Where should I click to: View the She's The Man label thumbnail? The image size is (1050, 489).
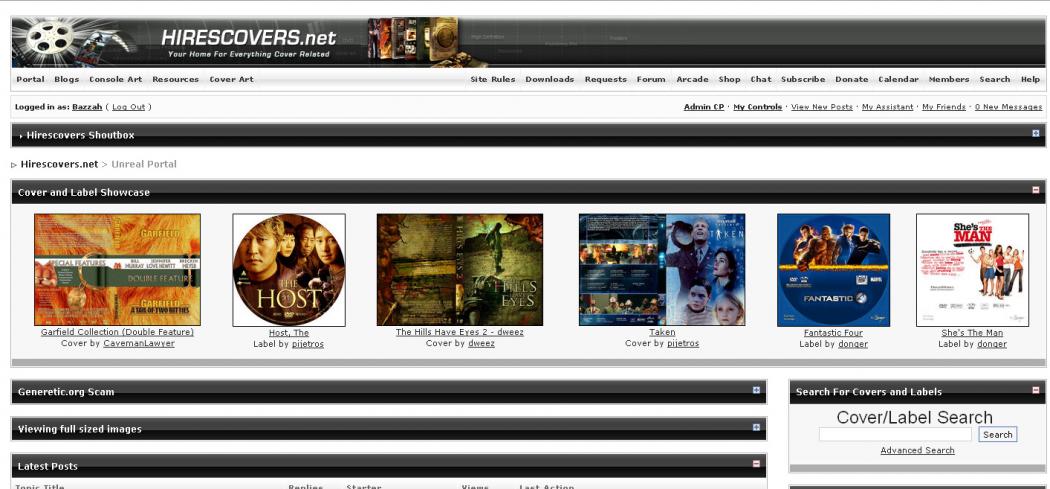coord(972,270)
